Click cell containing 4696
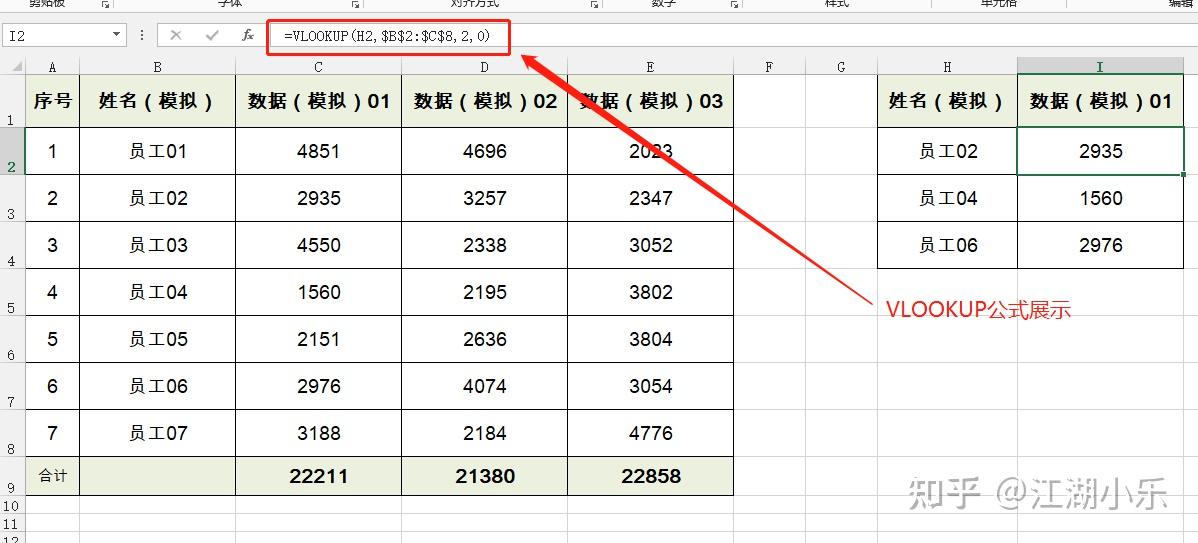Viewport: 1198px width, 543px height. click(x=484, y=151)
